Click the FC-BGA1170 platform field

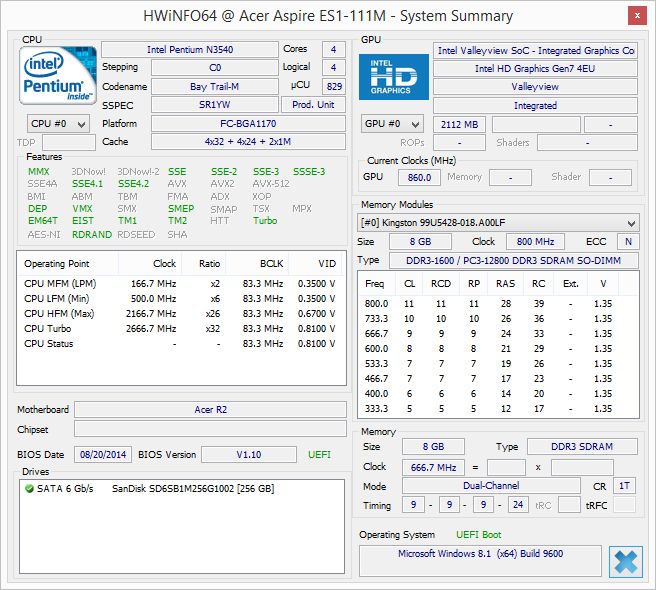coord(248,124)
